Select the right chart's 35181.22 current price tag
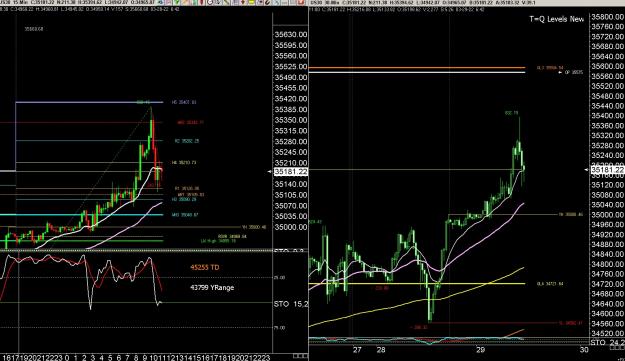The image size is (625, 361). click(x=607, y=170)
